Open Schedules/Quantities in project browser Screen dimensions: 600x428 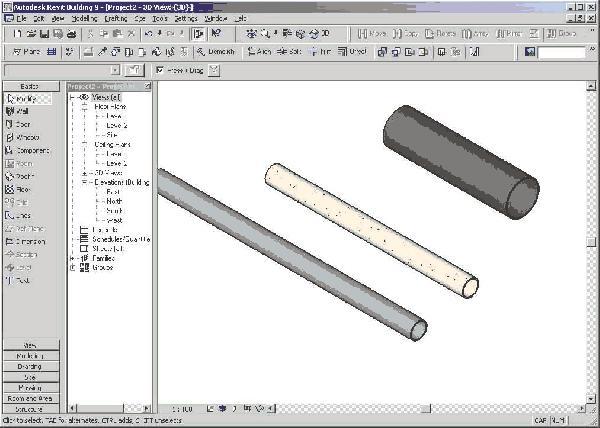point(121,239)
